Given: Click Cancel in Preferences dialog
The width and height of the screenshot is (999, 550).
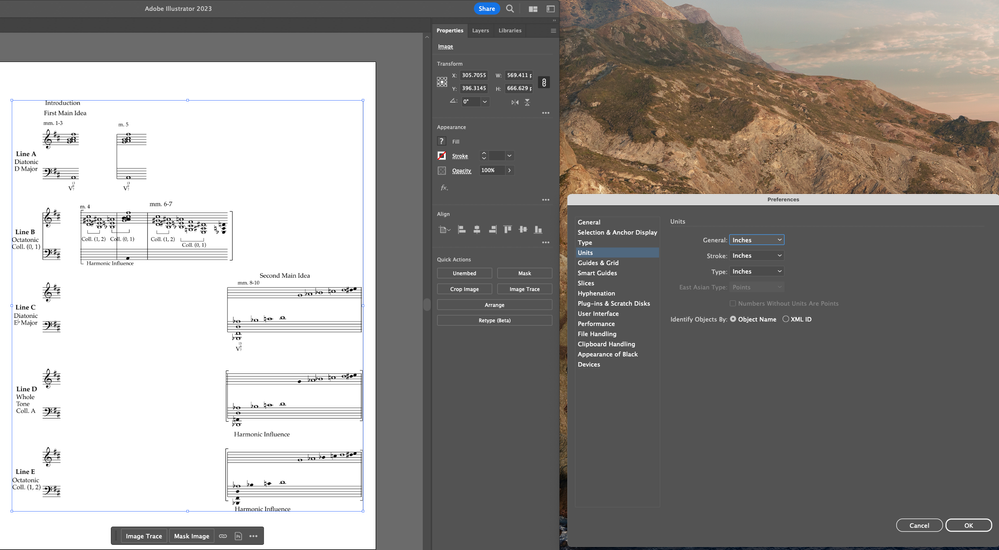Looking at the screenshot, I should [919, 526].
